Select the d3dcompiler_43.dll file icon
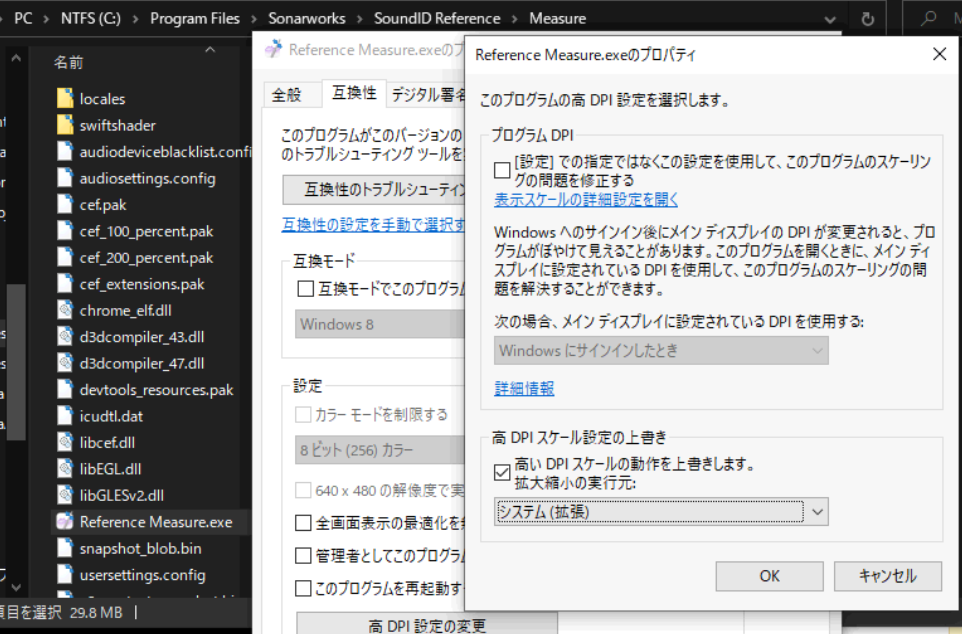This screenshot has width=962, height=634. (x=65, y=336)
